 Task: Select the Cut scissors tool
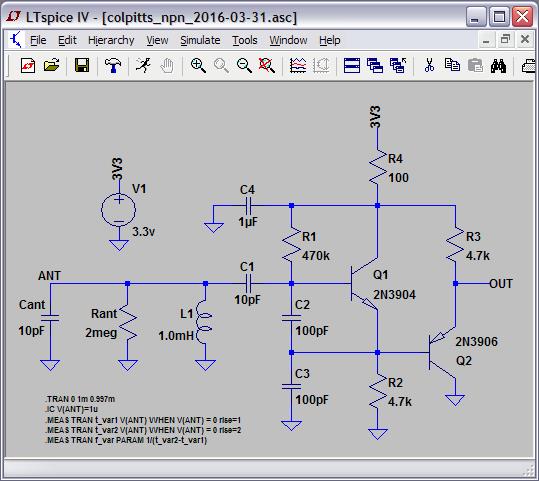pos(429,65)
